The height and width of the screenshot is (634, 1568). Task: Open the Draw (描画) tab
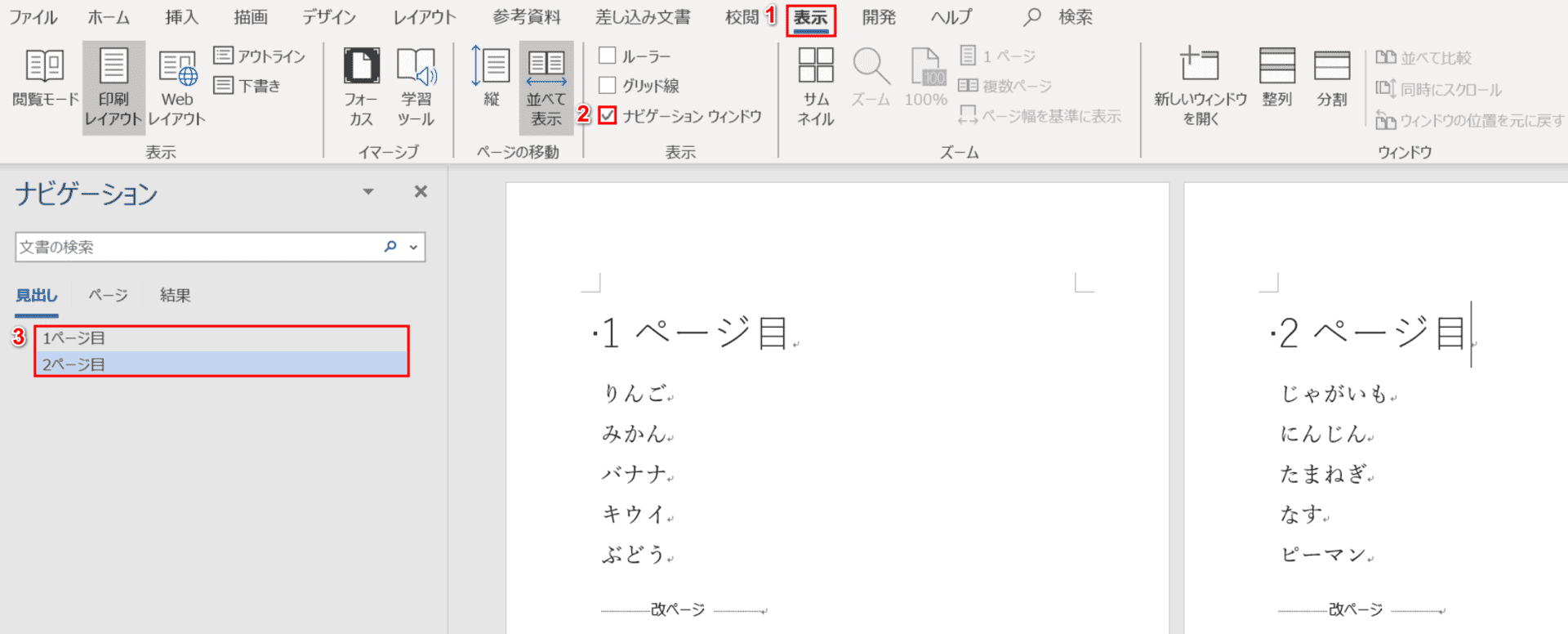click(x=250, y=17)
